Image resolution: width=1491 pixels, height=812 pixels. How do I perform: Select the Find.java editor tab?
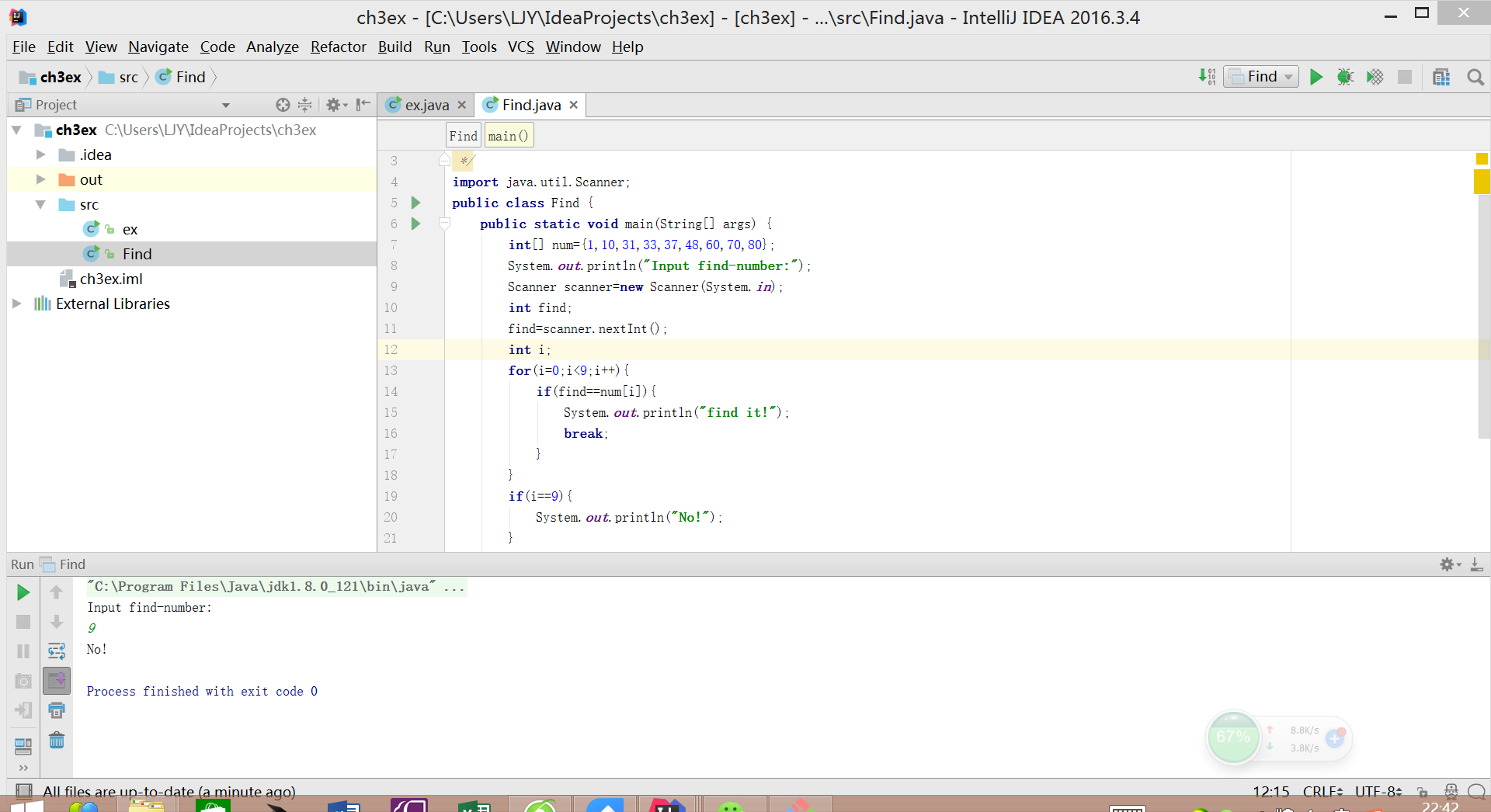click(531, 105)
